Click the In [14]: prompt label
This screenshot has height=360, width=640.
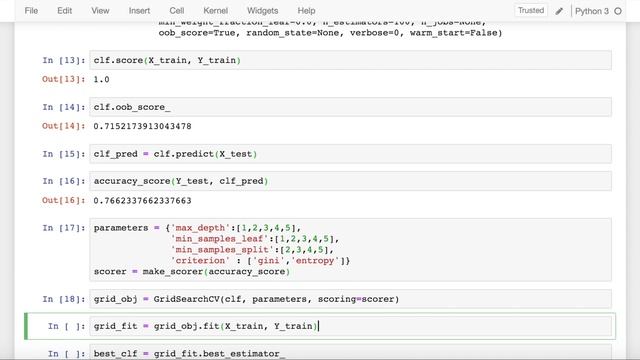pyautogui.click(x=64, y=107)
